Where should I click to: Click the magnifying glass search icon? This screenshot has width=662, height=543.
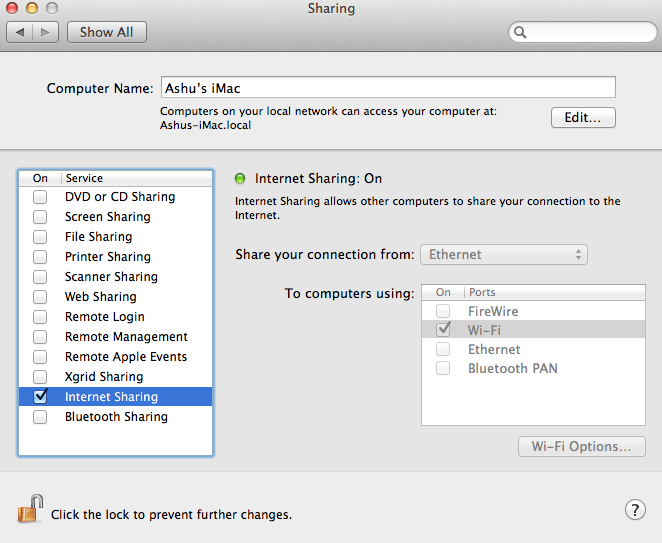tap(520, 33)
